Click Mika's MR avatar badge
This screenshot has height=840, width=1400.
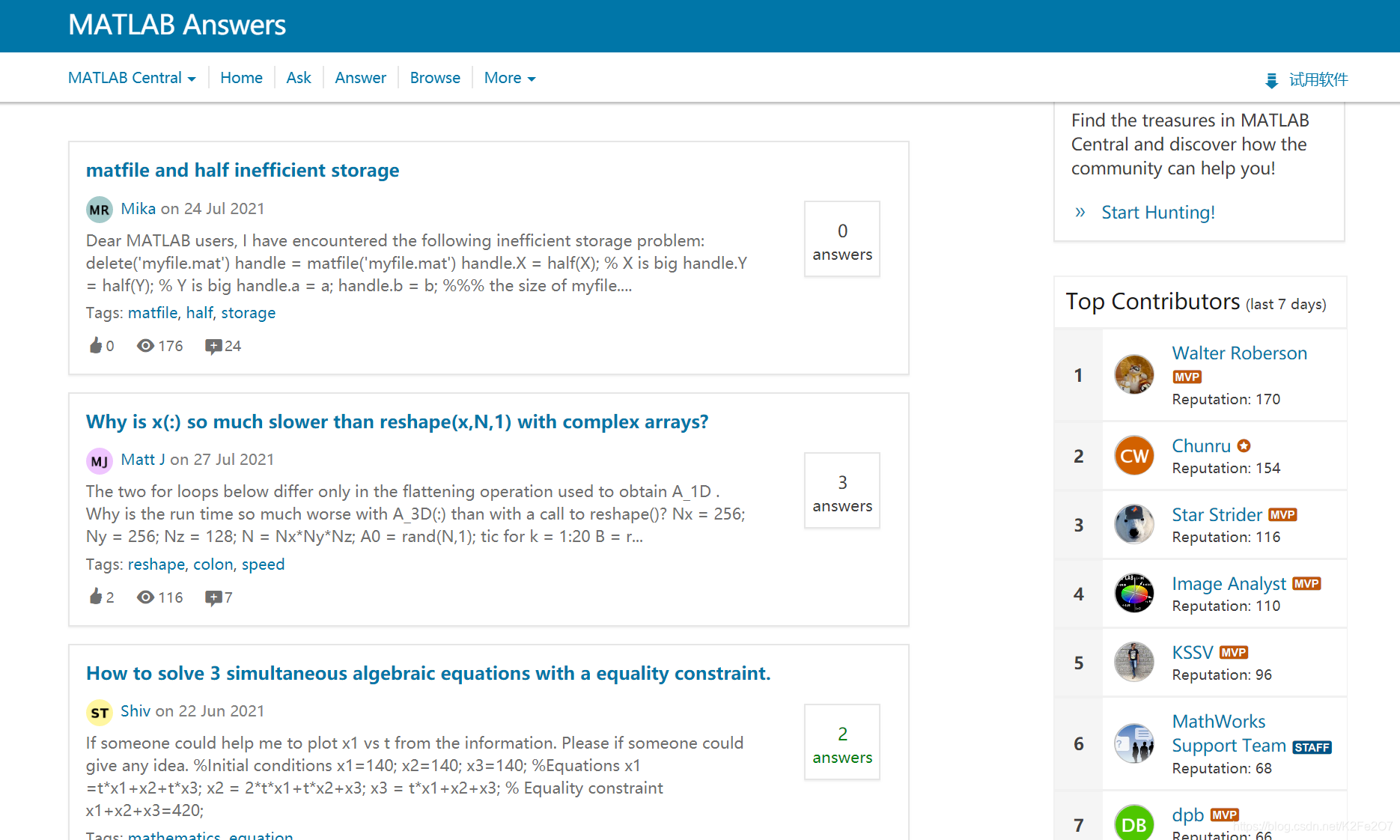point(100,210)
